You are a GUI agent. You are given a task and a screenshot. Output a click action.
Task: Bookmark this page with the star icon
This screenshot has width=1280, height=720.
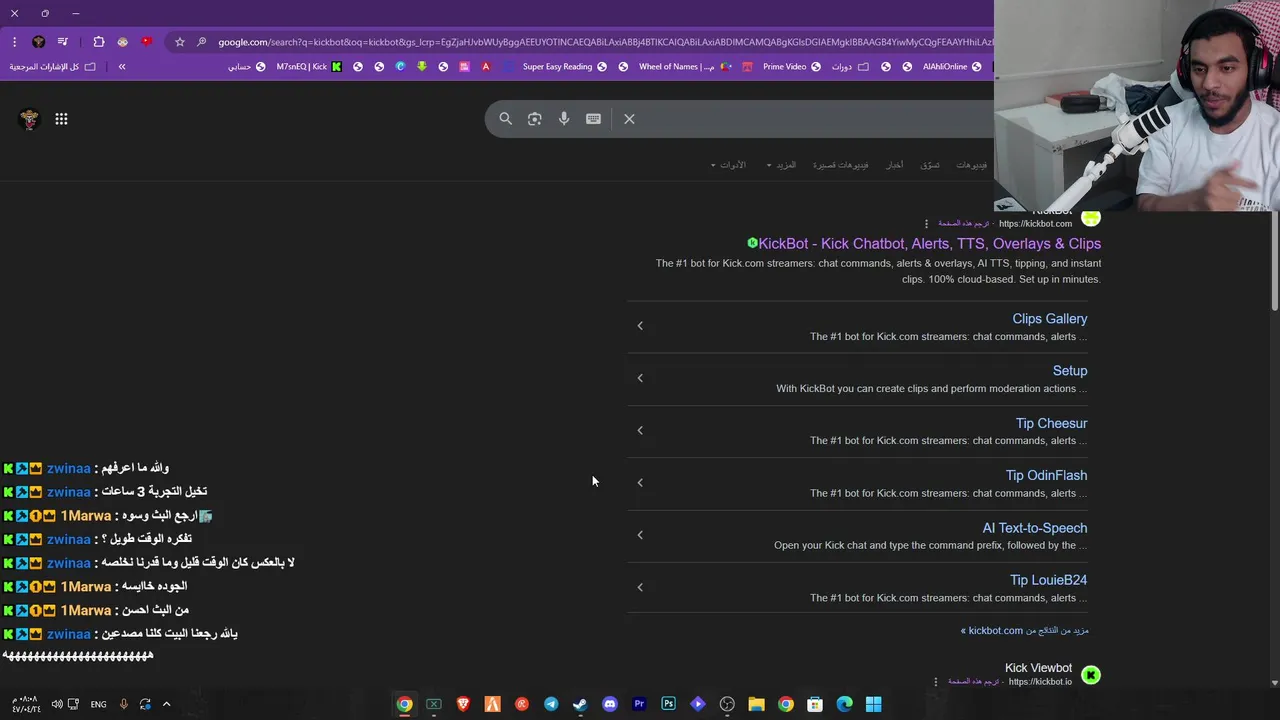pos(179,42)
